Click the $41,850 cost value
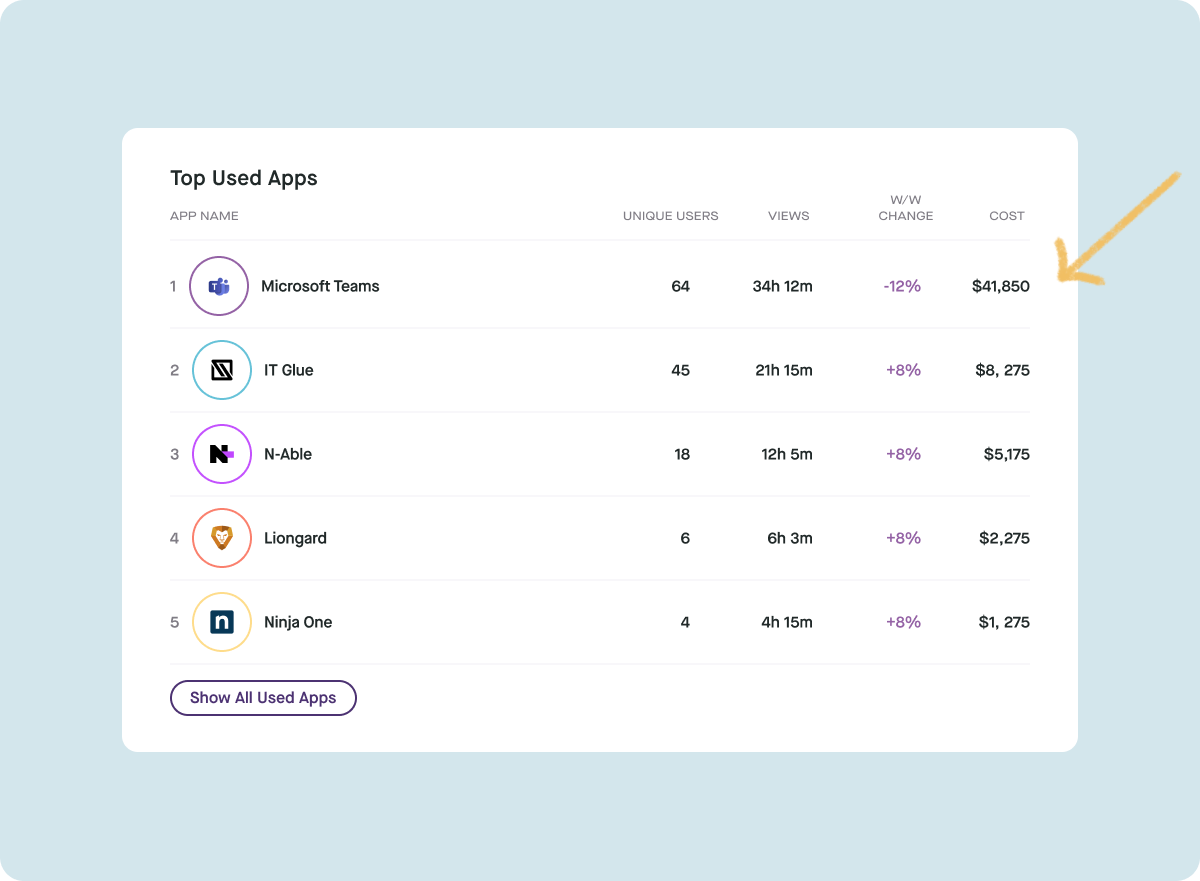 pyautogui.click(x=1001, y=286)
